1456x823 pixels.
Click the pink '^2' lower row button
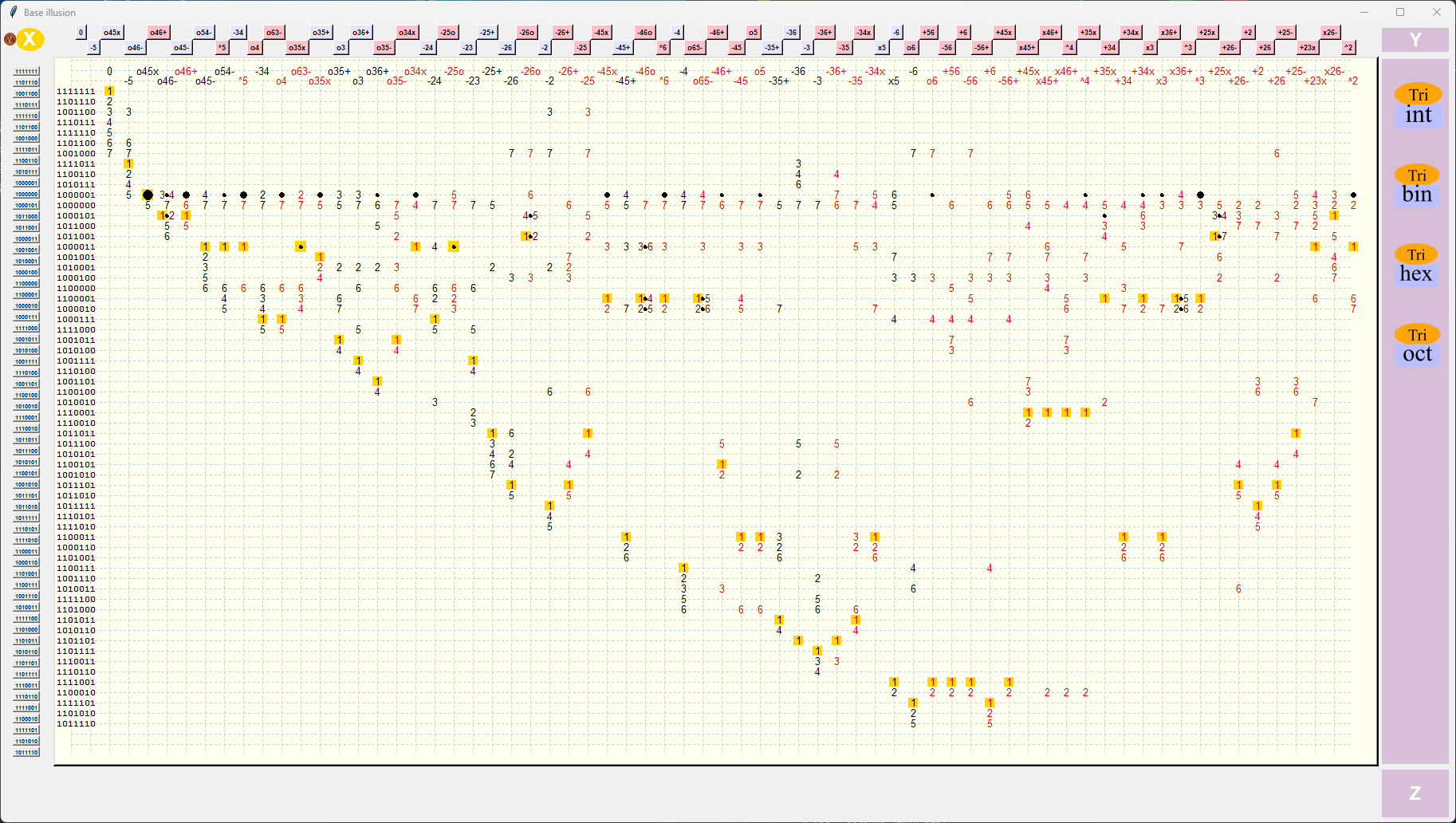click(1348, 47)
